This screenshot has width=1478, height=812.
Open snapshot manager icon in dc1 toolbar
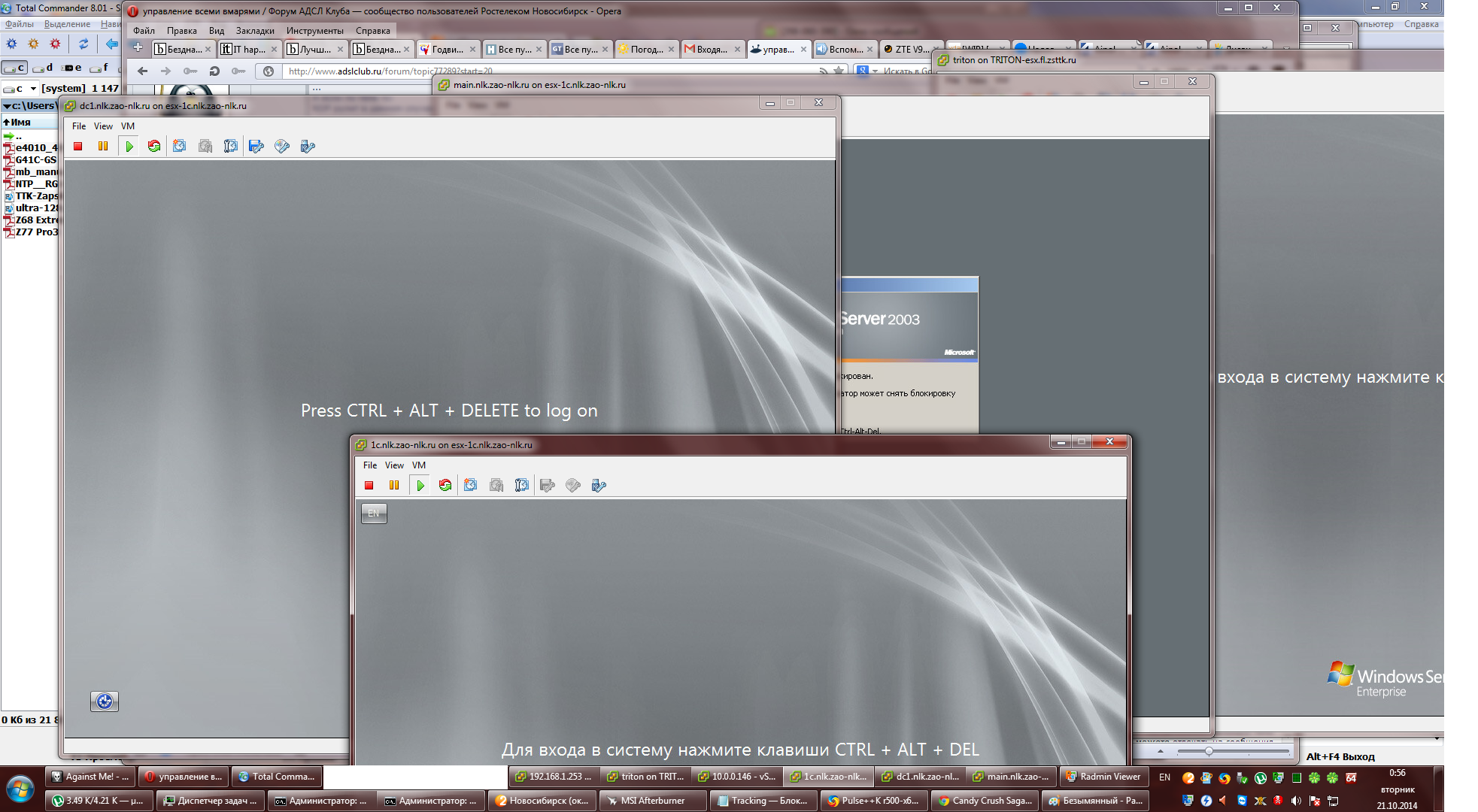230,146
